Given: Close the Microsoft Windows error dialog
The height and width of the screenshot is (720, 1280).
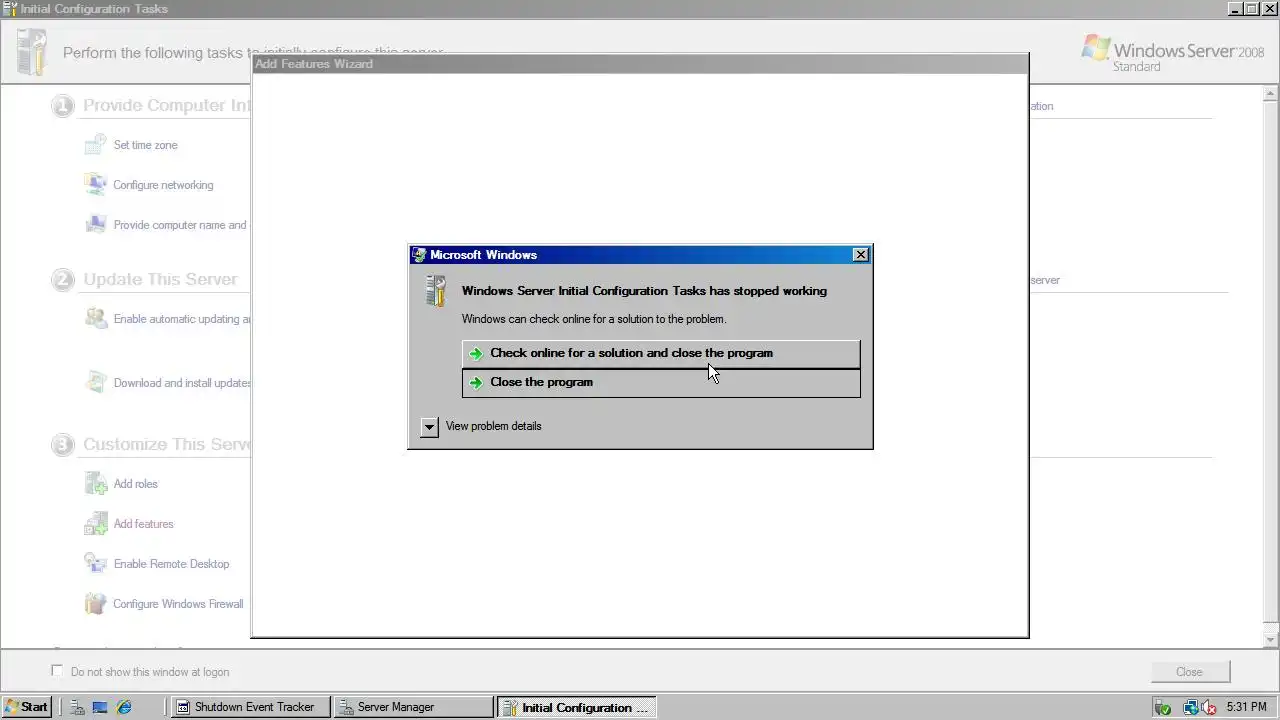Looking at the screenshot, I should point(860,255).
